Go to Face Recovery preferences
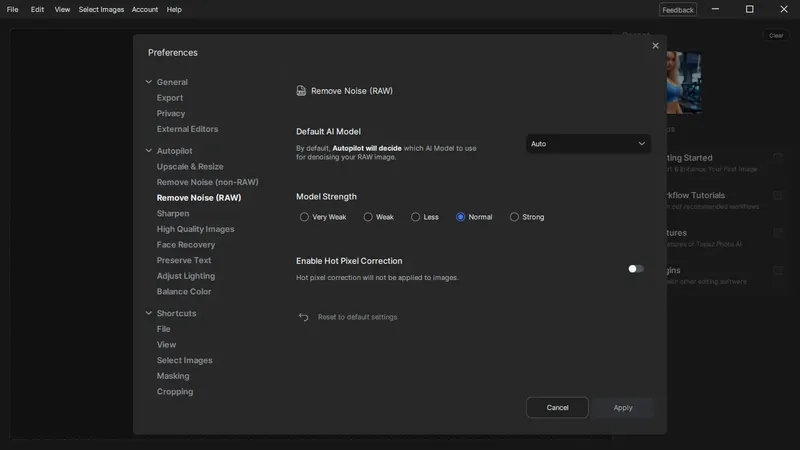Viewport: 800px width, 450px height. (x=186, y=245)
